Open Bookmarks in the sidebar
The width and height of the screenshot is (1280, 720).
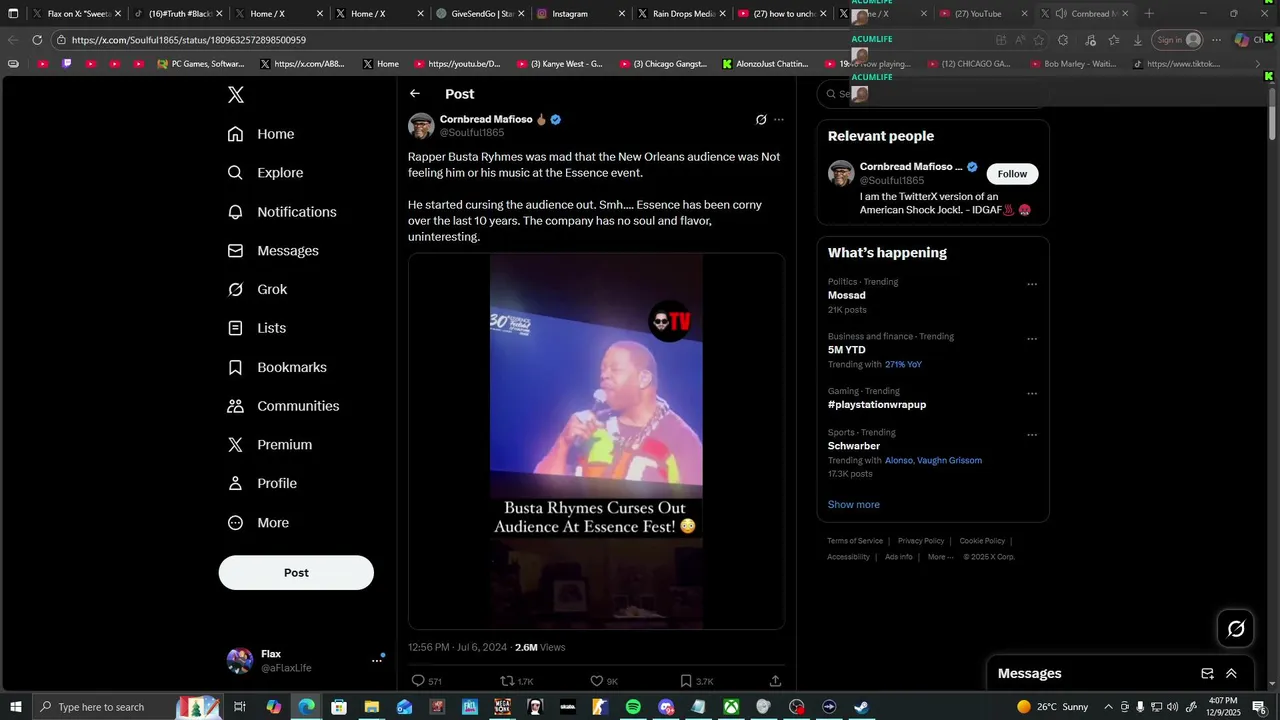[x=277, y=367]
